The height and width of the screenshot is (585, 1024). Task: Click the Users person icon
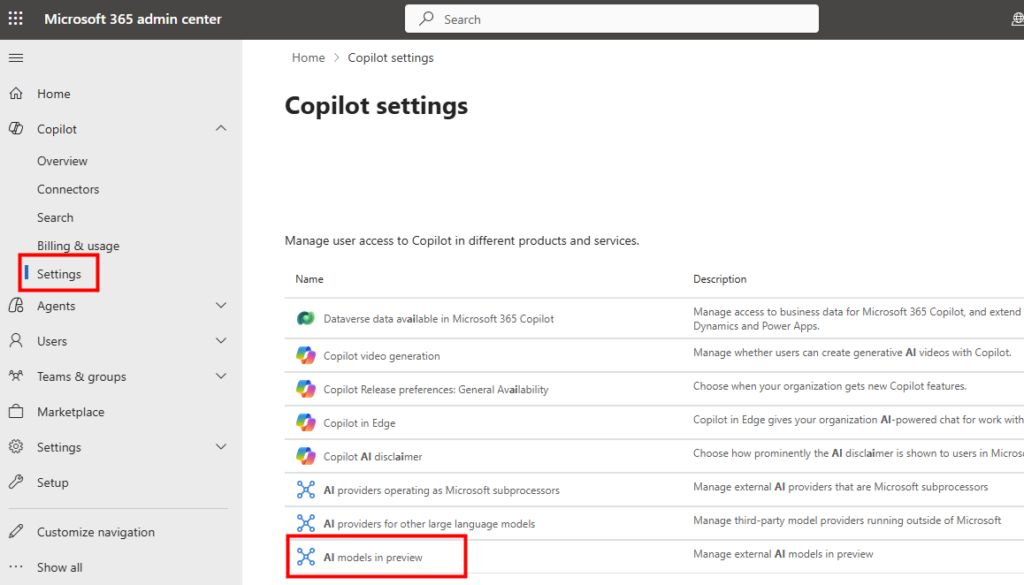pyautogui.click(x=16, y=341)
